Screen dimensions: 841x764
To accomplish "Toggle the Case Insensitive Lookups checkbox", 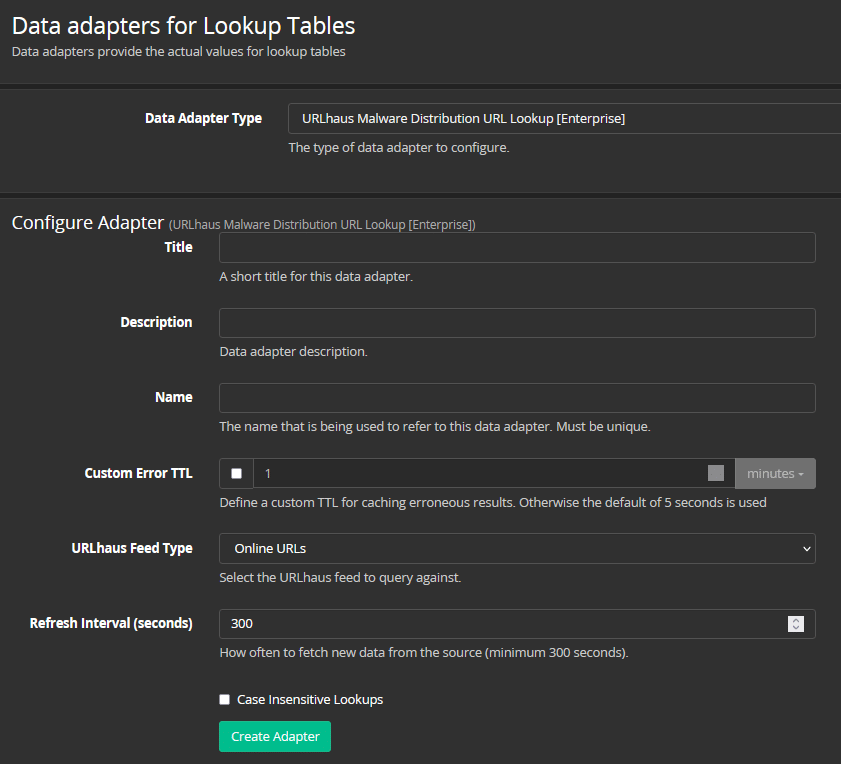I will pyautogui.click(x=225, y=700).
